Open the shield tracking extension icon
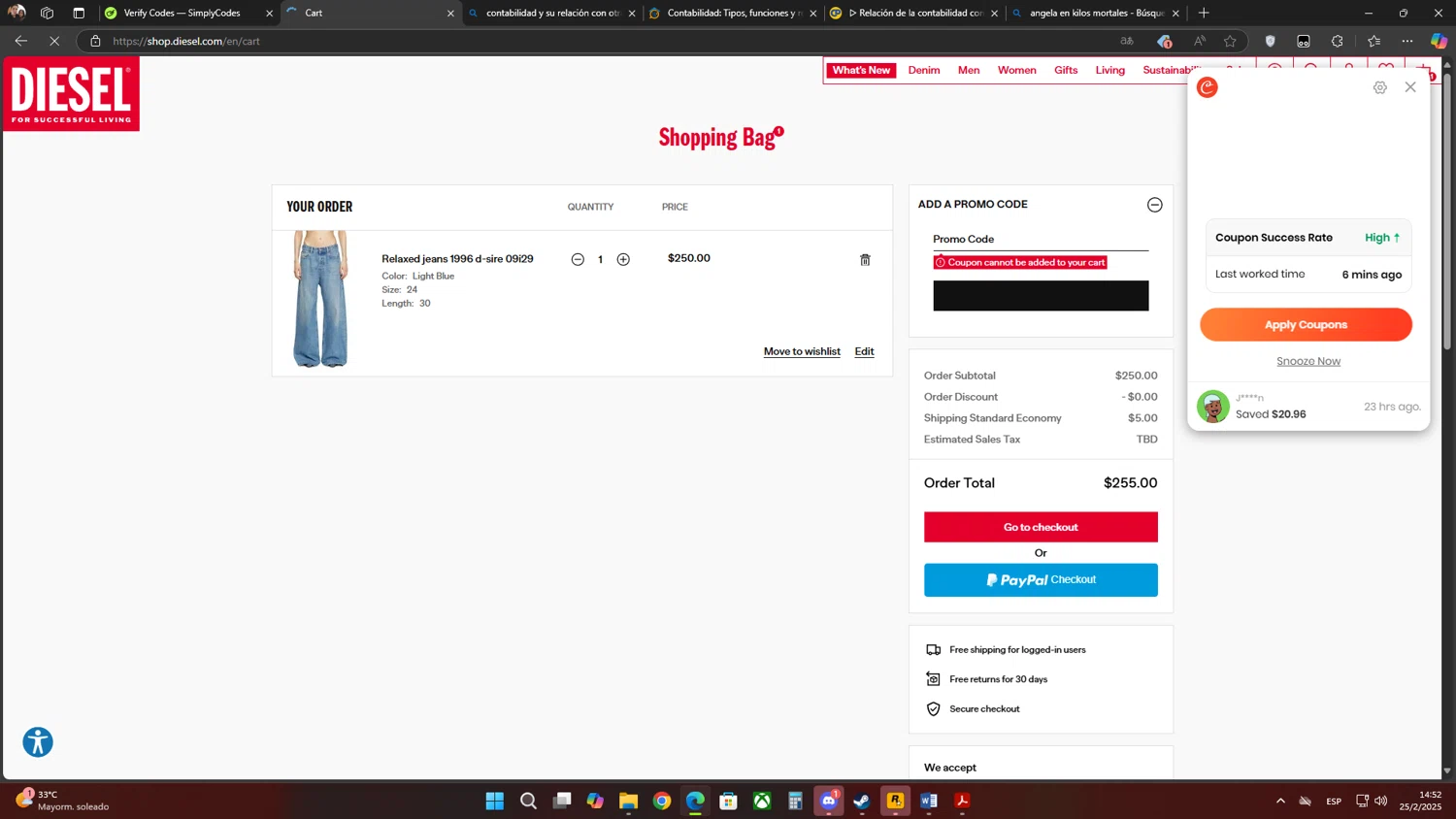The width and height of the screenshot is (1456, 819). 1270,41
